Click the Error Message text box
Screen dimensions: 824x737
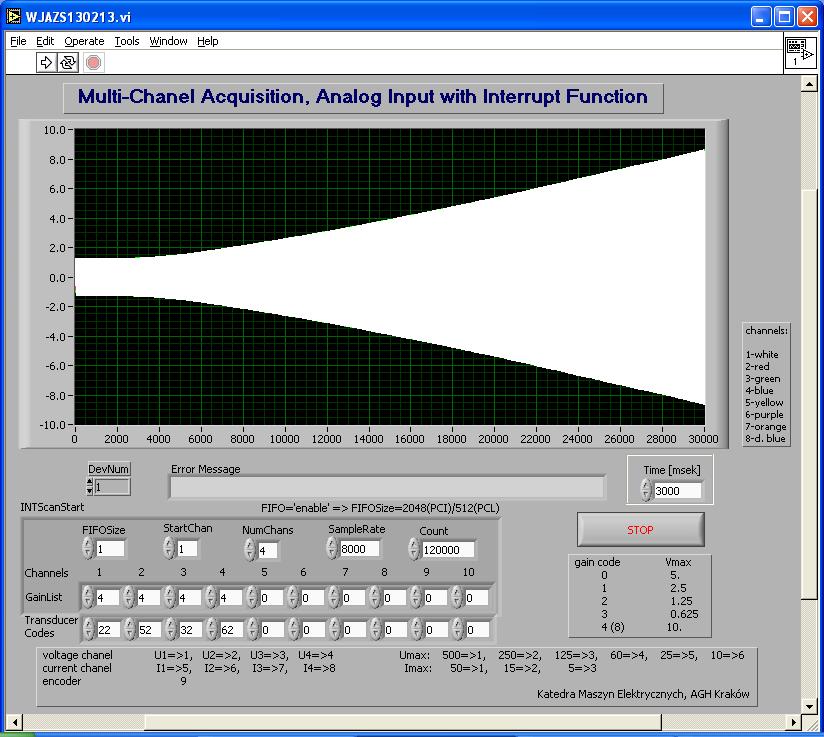[x=387, y=487]
